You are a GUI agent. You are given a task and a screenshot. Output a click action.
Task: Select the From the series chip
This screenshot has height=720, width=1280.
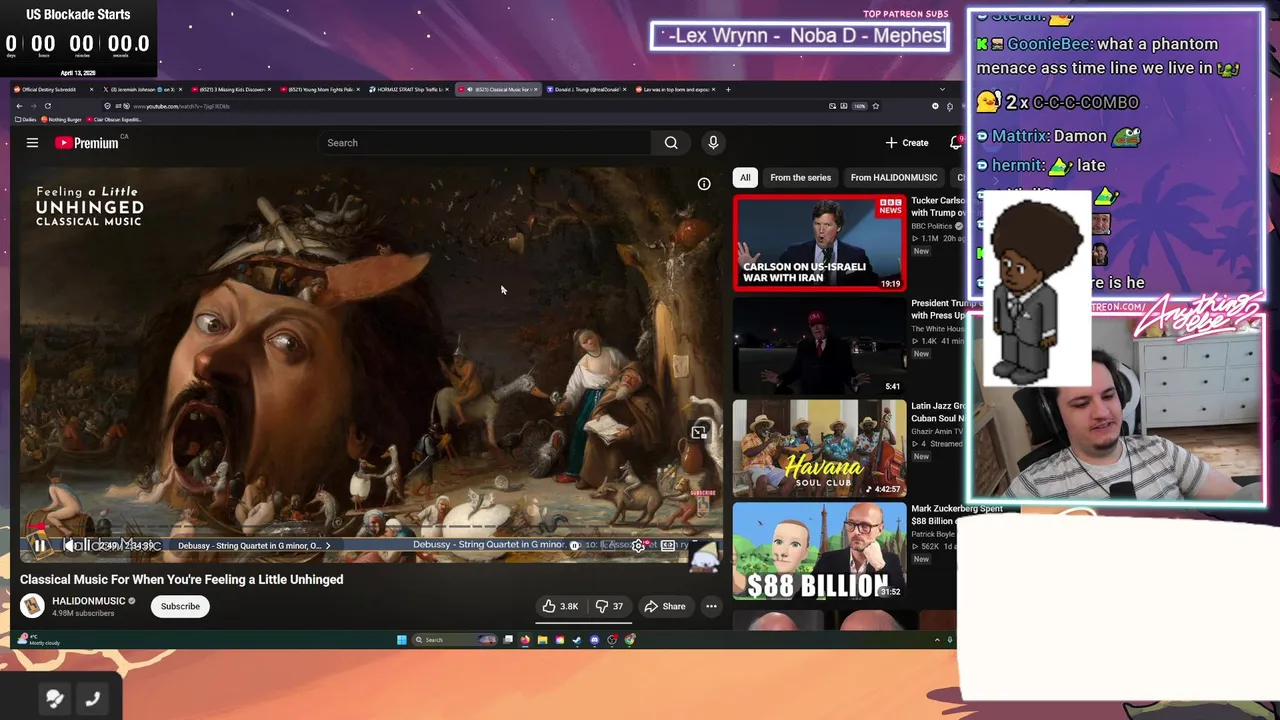[800, 177]
